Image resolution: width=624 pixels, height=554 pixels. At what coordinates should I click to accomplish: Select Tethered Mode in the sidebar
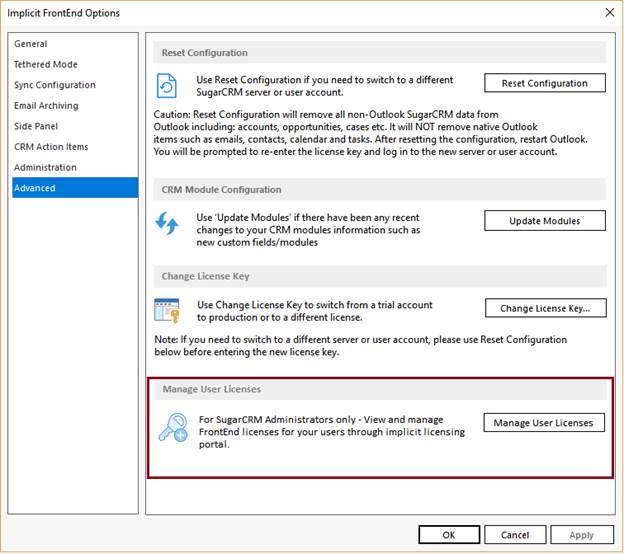tap(46, 65)
